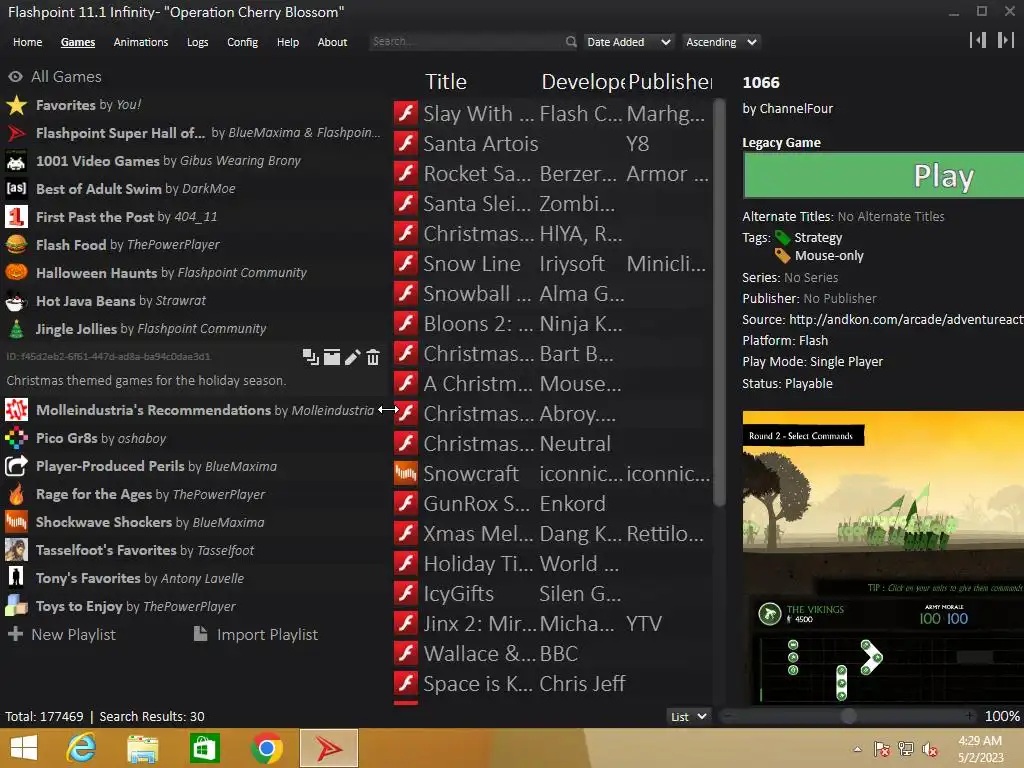Screen dimensions: 1024x768
Task: Open the Ascending order dropdown
Action: pos(721,42)
